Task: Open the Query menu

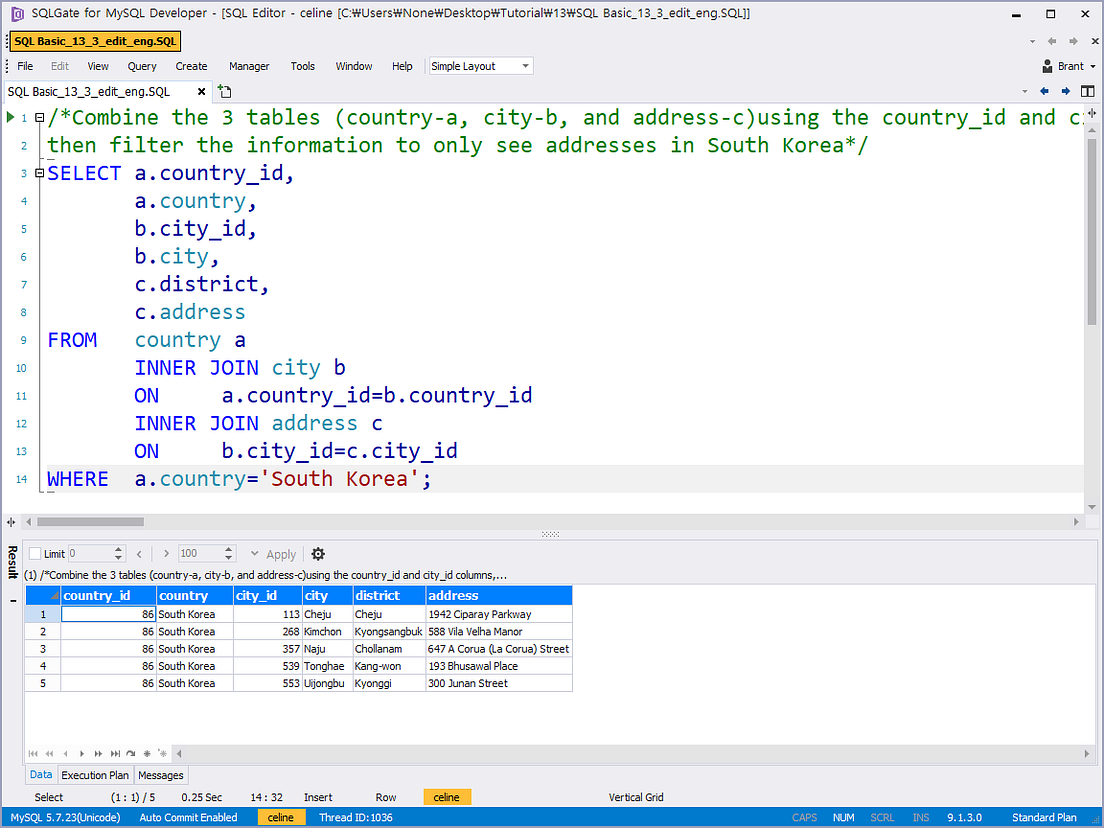Action: click(x=141, y=66)
